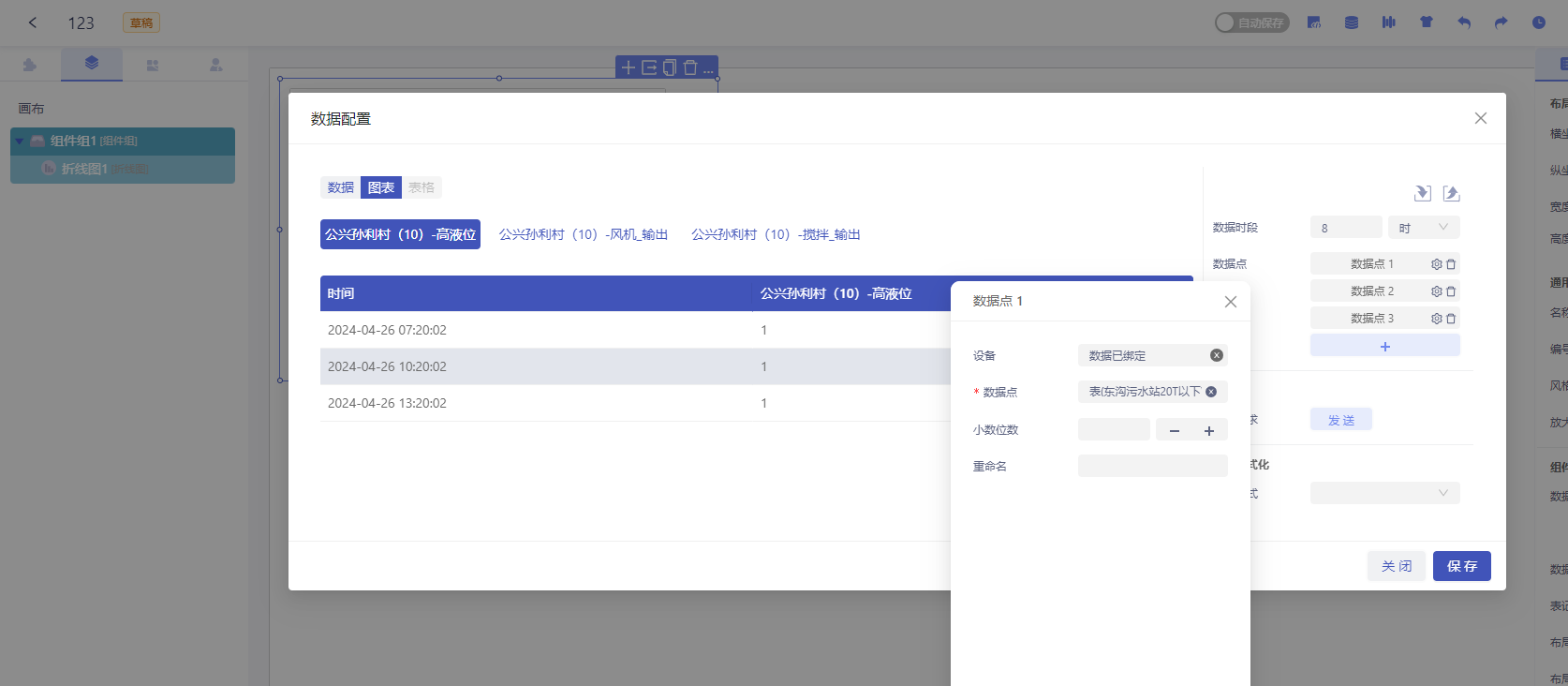Redo the last action
The height and width of the screenshot is (686, 1568).
[1501, 22]
